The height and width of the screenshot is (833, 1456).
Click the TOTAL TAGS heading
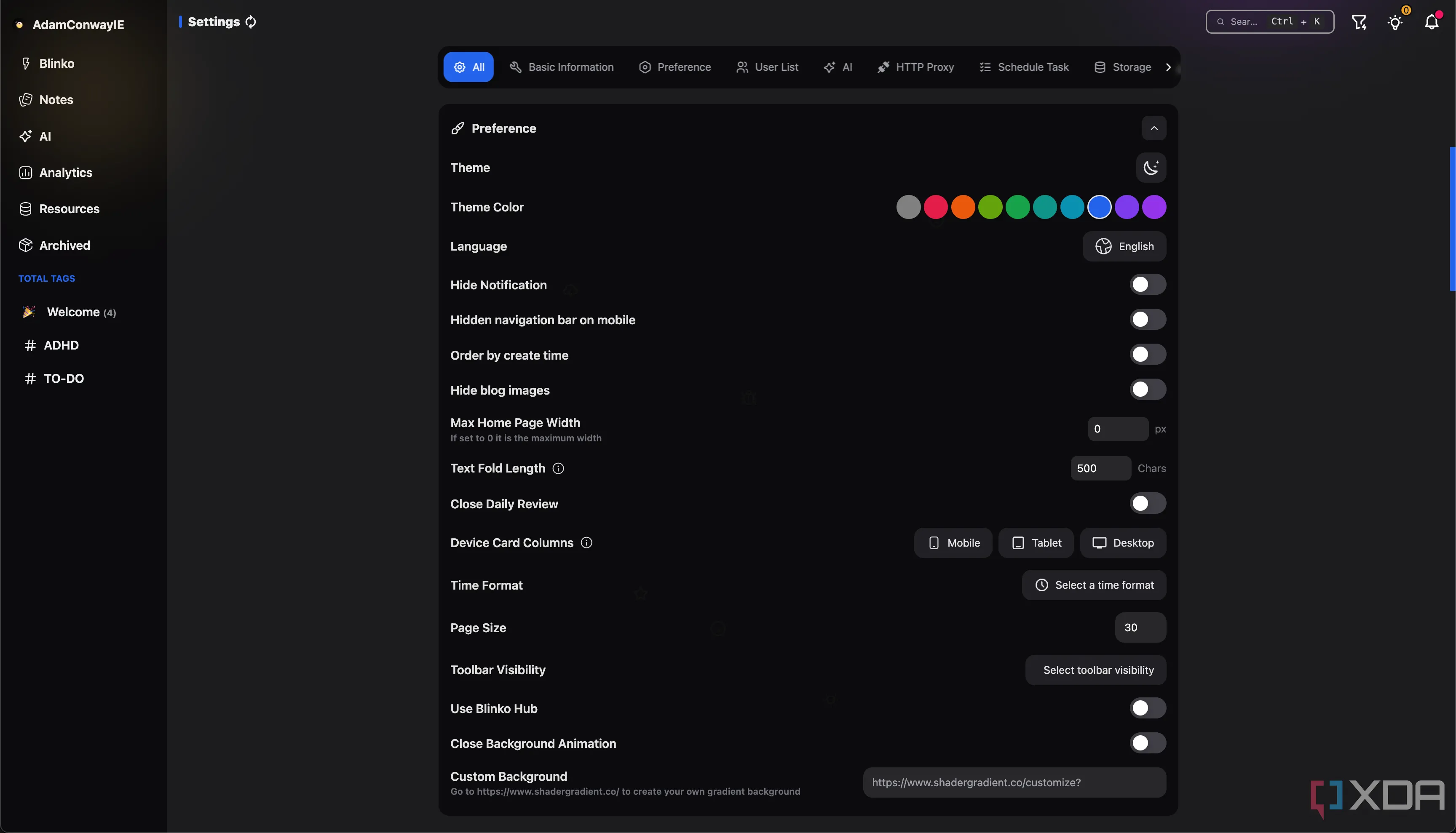tap(46, 279)
